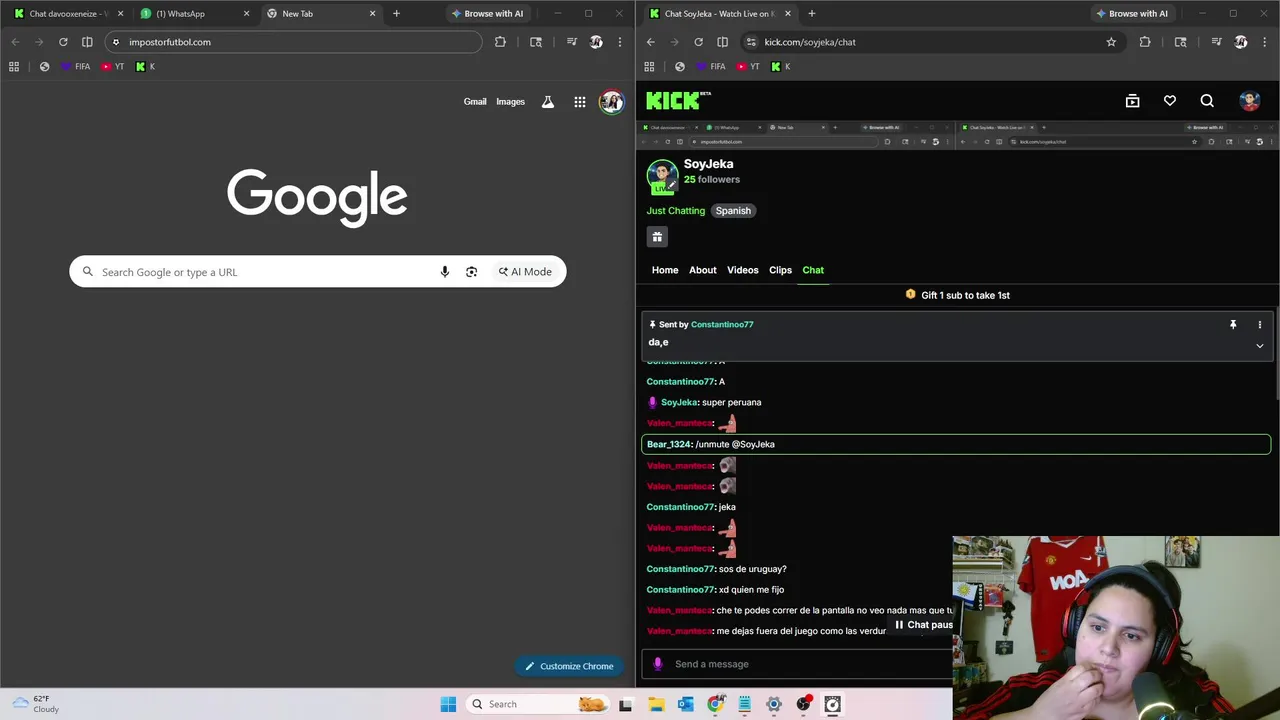Open Gmail link on New Tab page
The width and height of the screenshot is (1280, 720).
[x=475, y=101]
